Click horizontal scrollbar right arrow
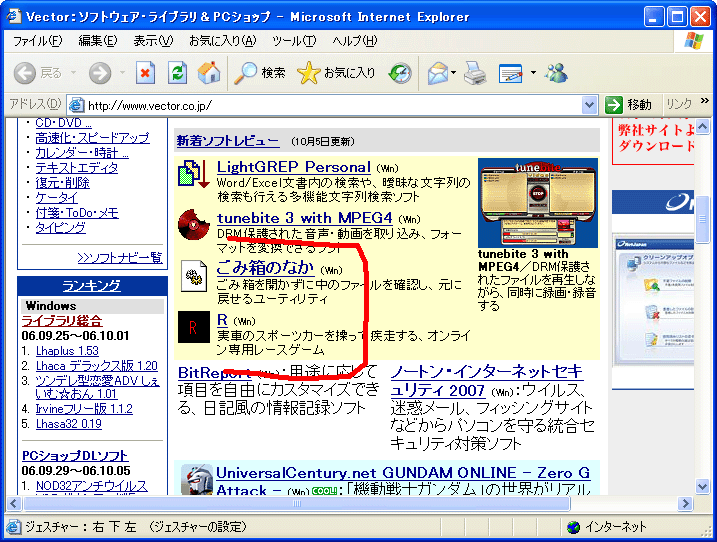 tap(685, 504)
